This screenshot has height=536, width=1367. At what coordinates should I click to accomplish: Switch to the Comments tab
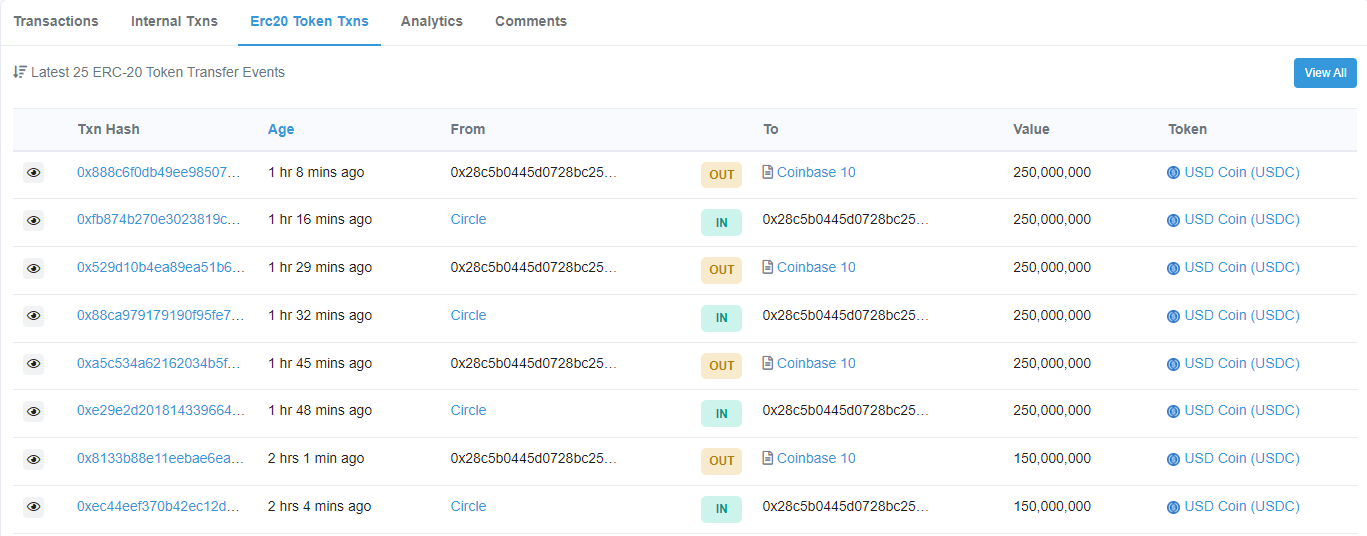coord(531,21)
